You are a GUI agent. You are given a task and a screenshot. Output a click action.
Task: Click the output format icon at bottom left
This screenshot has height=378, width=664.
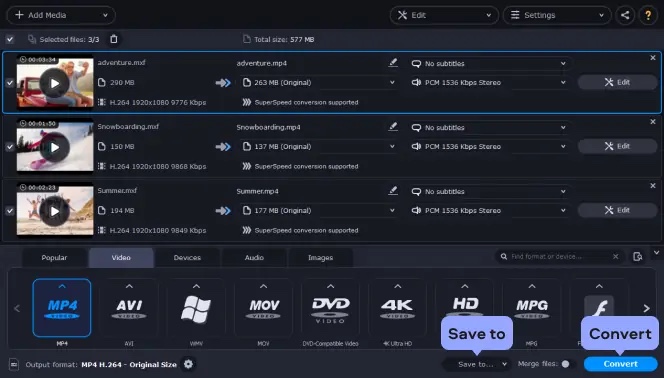(14, 364)
